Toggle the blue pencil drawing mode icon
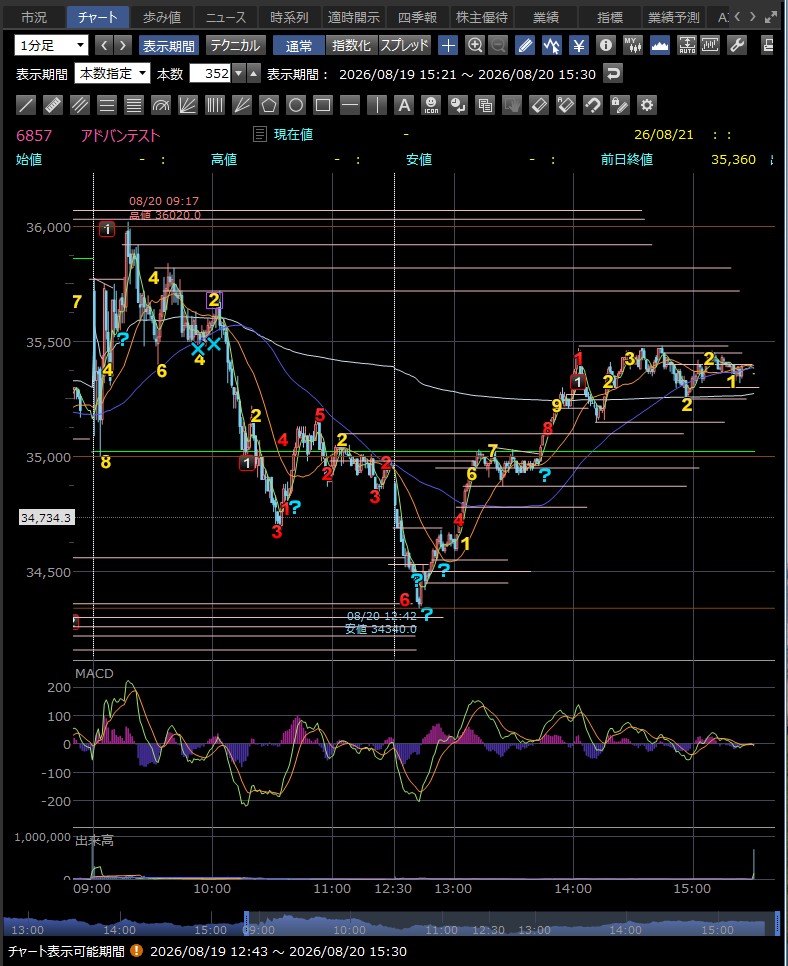The height and width of the screenshot is (966, 788). pyautogui.click(x=526, y=46)
